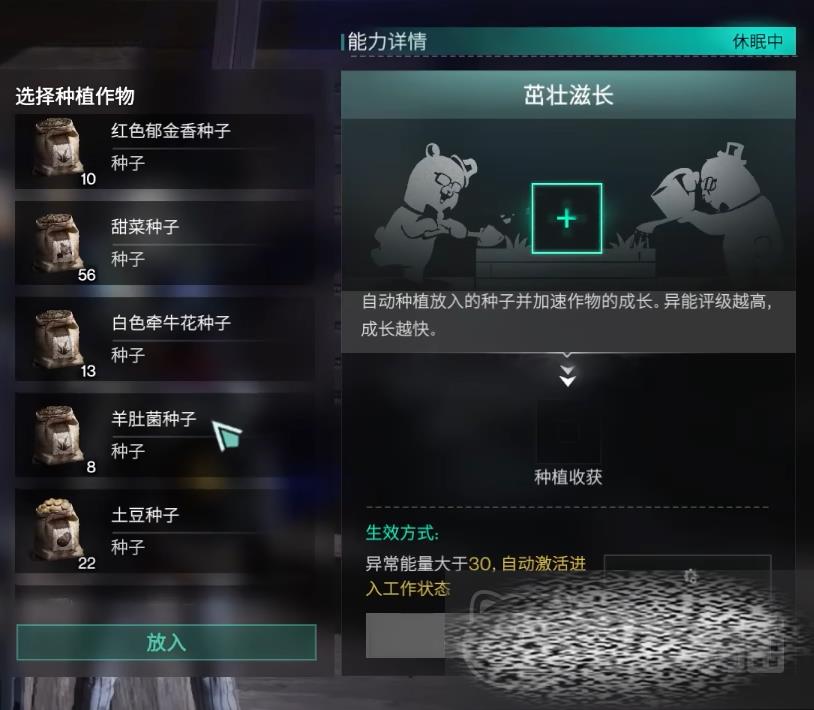Screen dimensions: 814x710
Task: Click the potato seed bag icon
Action: tap(58, 530)
